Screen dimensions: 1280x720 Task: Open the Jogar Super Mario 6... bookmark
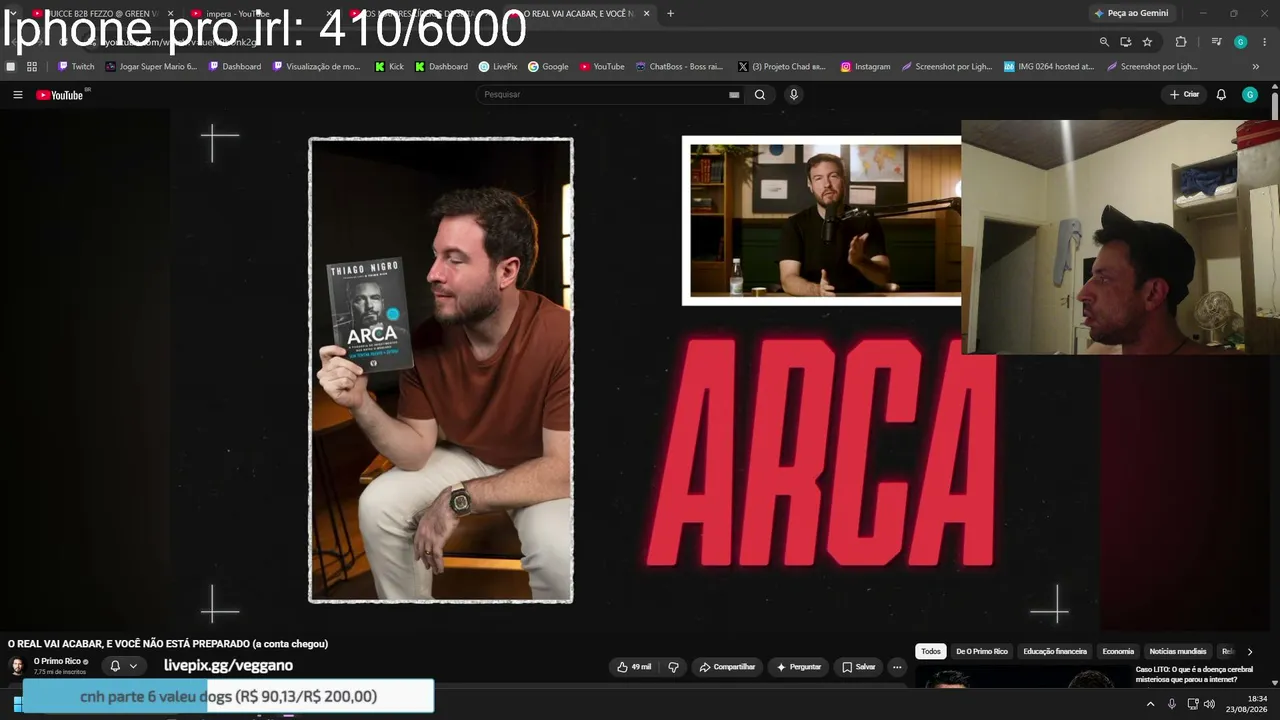click(151, 67)
